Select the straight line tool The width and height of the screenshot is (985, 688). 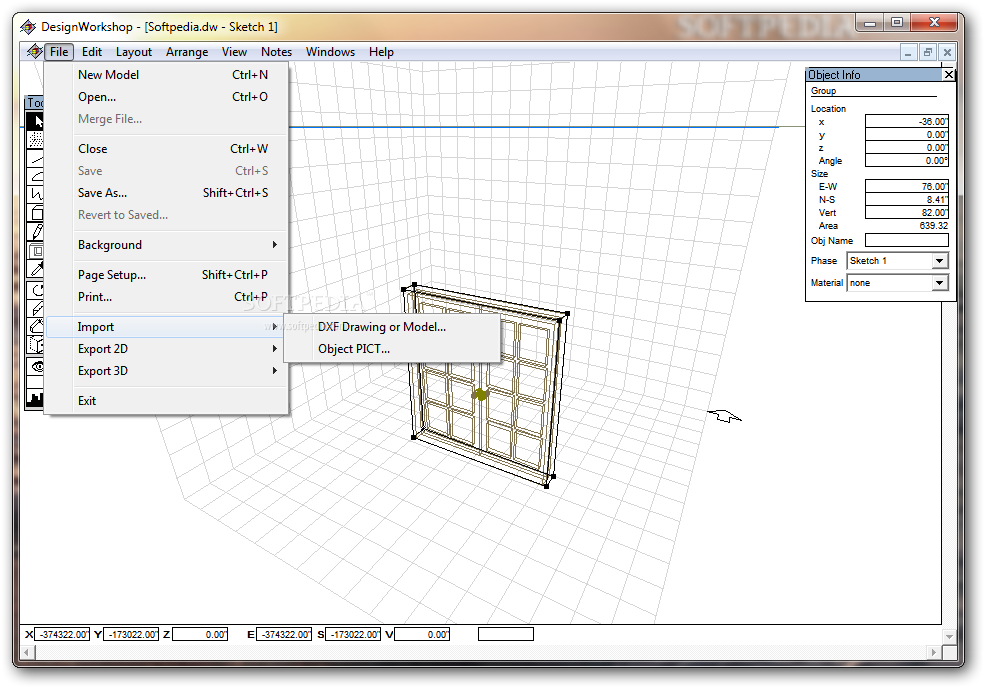pos(36,158)
